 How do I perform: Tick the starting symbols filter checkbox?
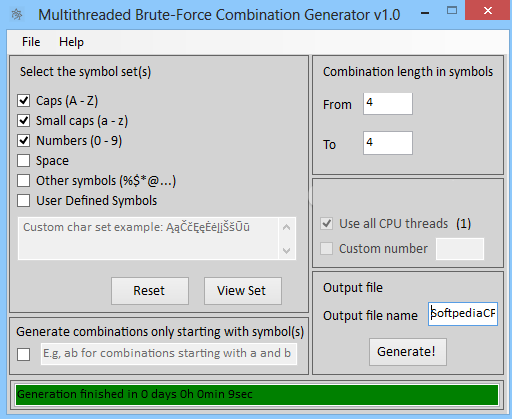[24, 354]
